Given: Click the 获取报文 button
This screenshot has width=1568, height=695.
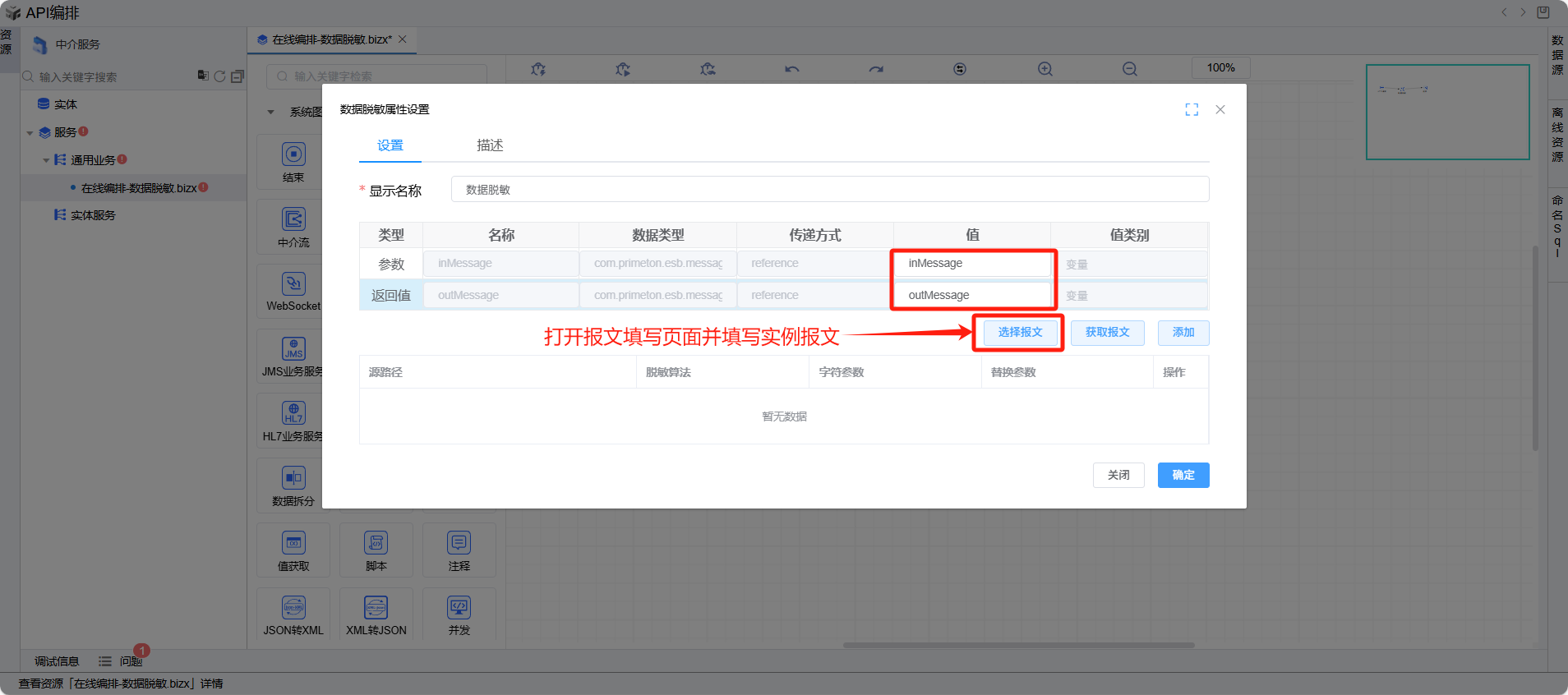Looking at the screenshot, I should tap(1107, 333).
